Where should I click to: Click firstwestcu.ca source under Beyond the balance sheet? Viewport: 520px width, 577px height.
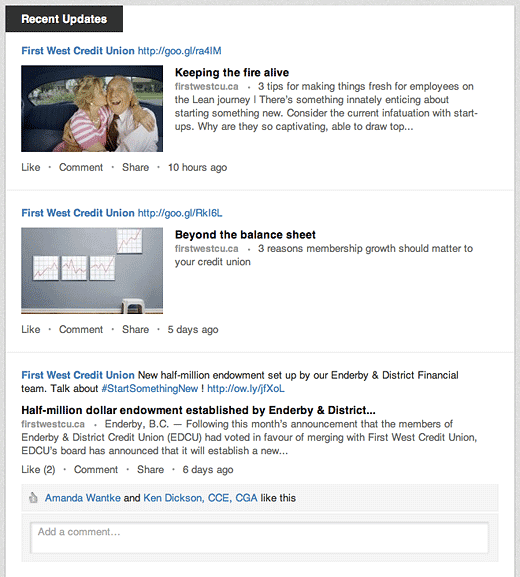pyautogui.click(x=206, y=249)
